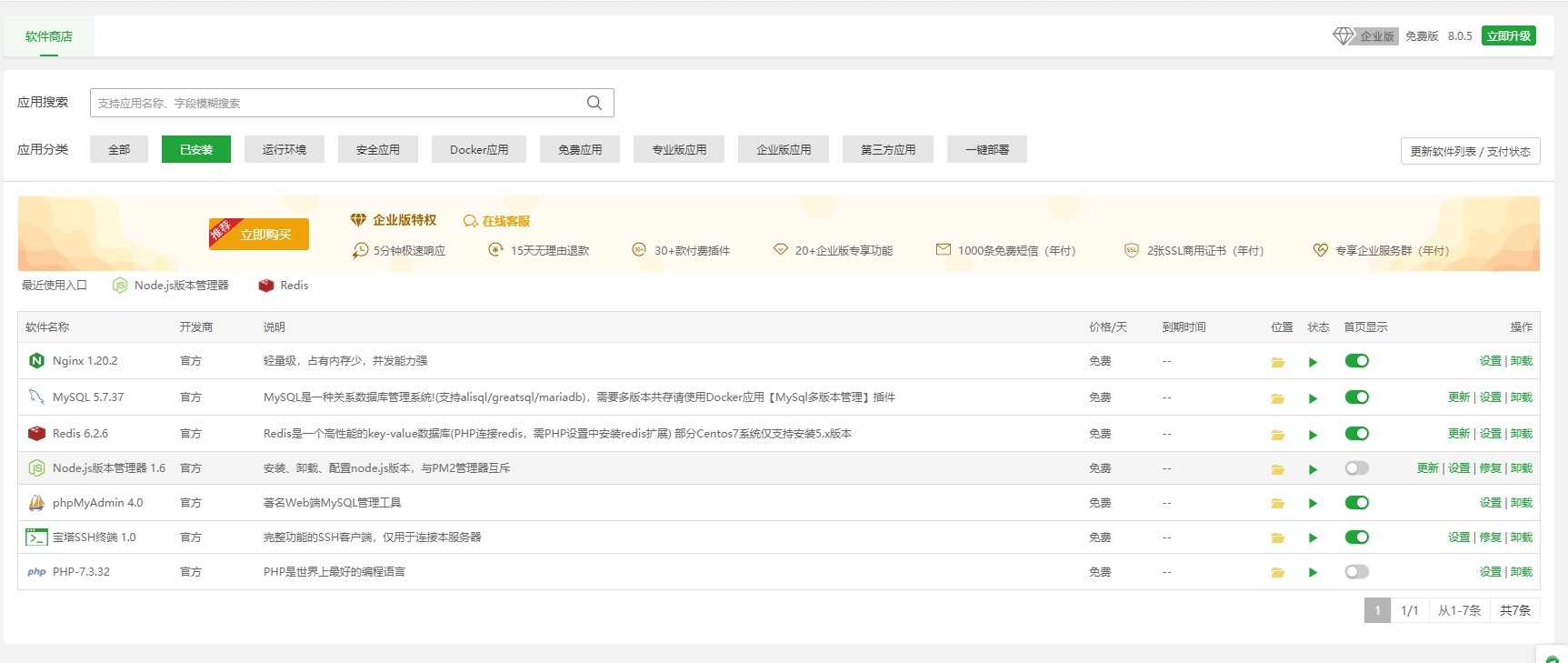Select the 一键部署 category
Viewport: 1568px width, 663px height.
point(987,149)
